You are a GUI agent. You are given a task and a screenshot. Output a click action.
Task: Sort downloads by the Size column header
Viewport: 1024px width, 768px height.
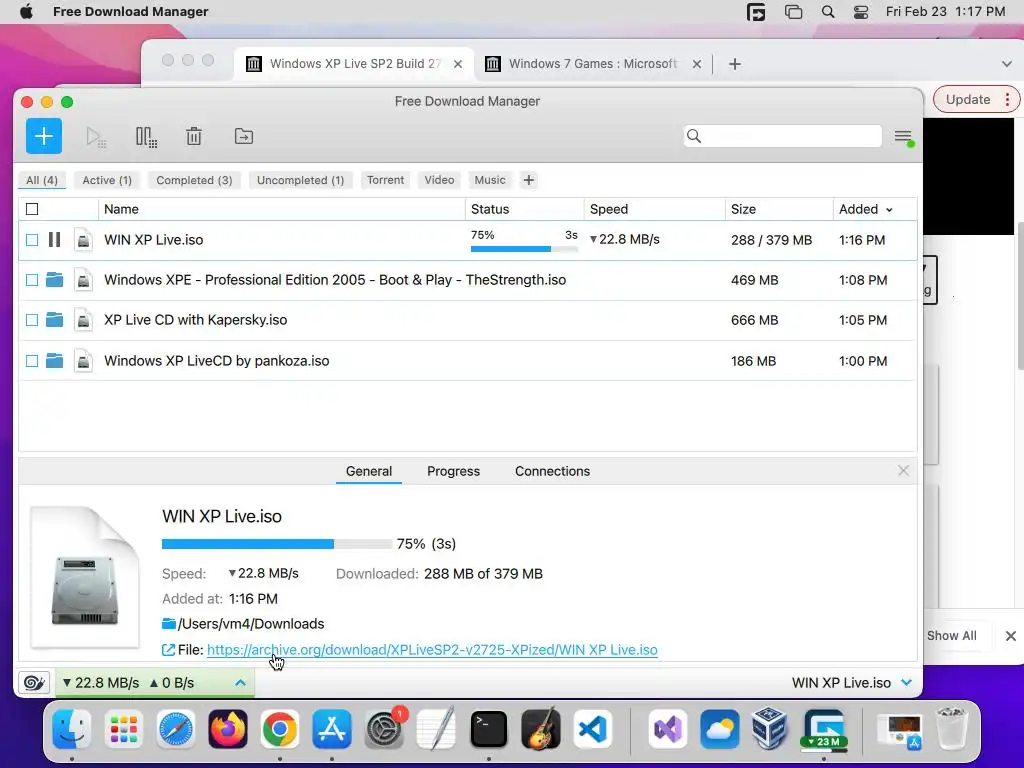pyautogui.click(x=743, y=209)
